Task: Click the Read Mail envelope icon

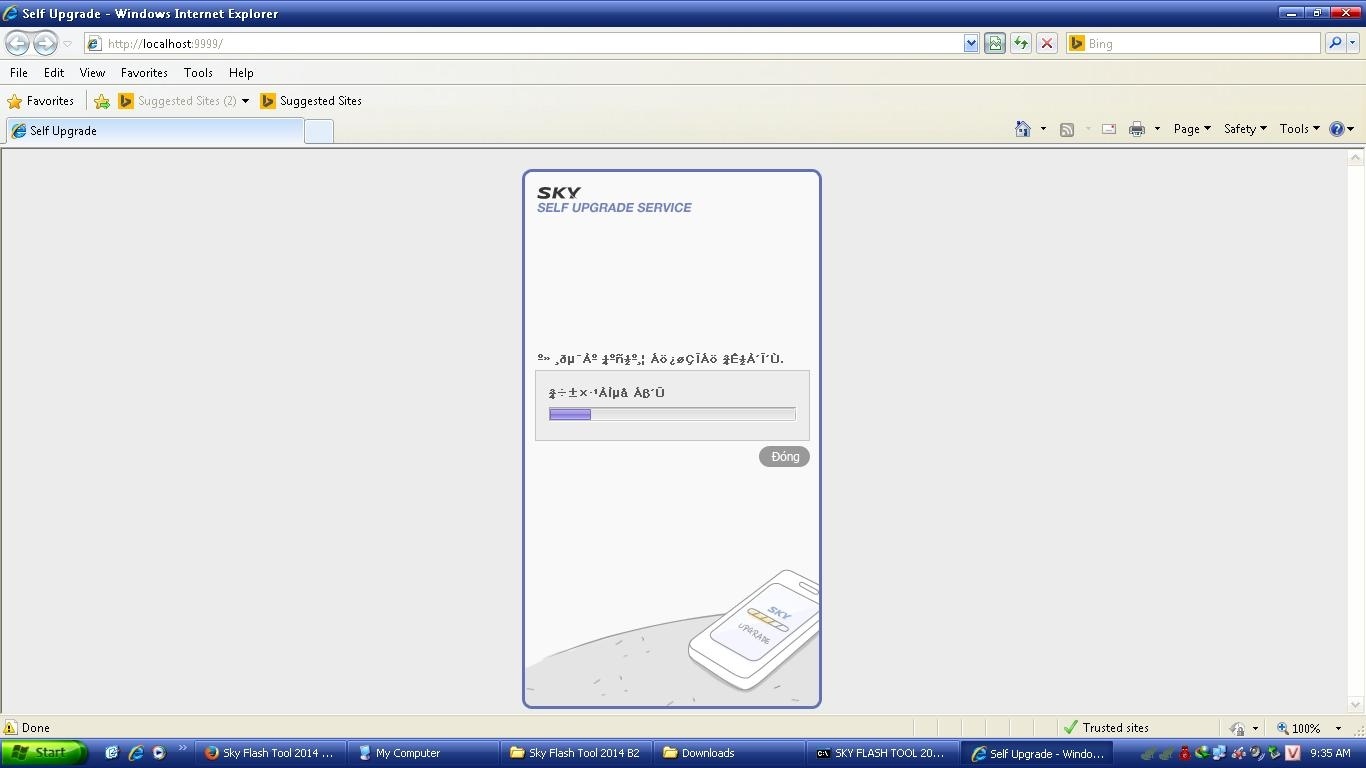Action: tap(1109, 129)
